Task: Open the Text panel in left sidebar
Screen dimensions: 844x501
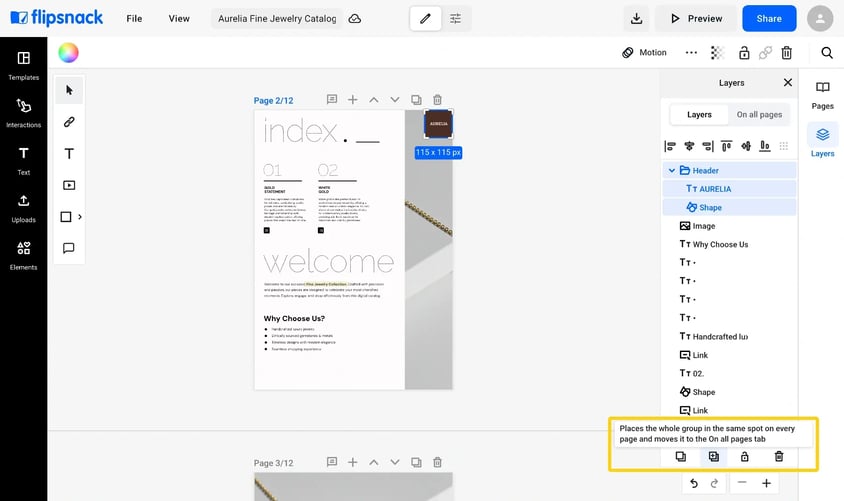Action: (23, 160)
